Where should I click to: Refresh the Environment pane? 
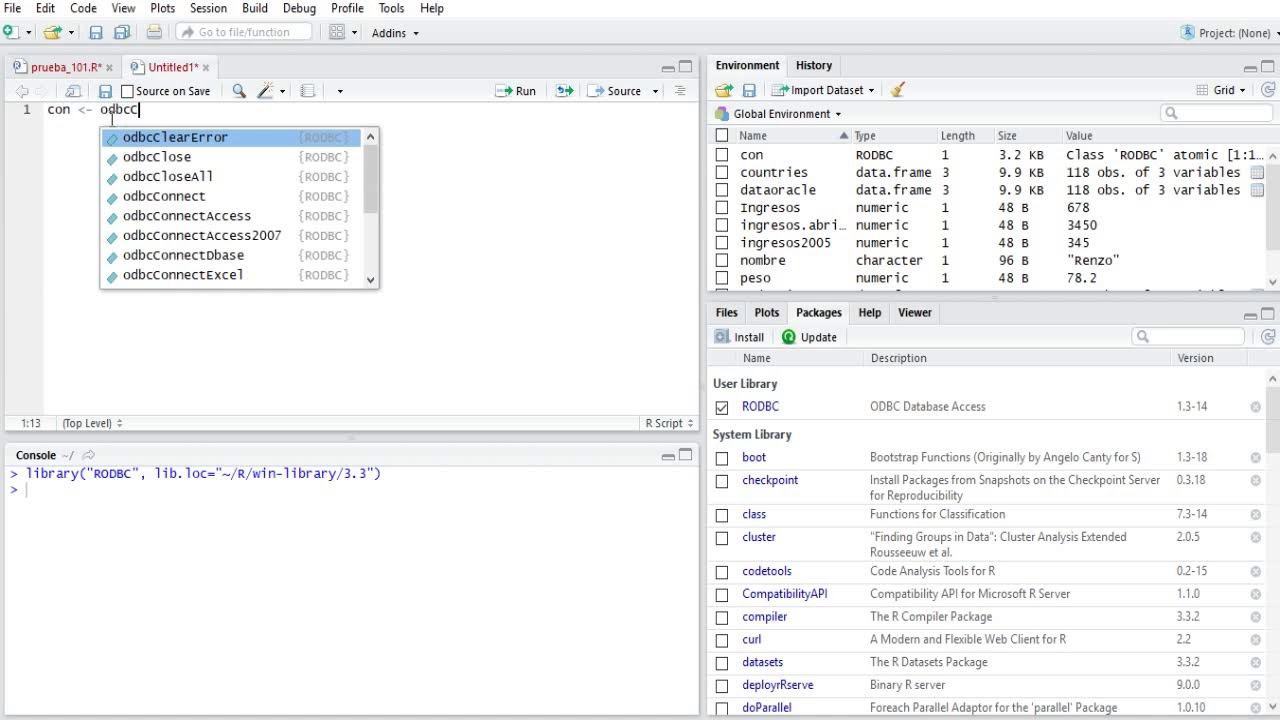point(1268,90)
